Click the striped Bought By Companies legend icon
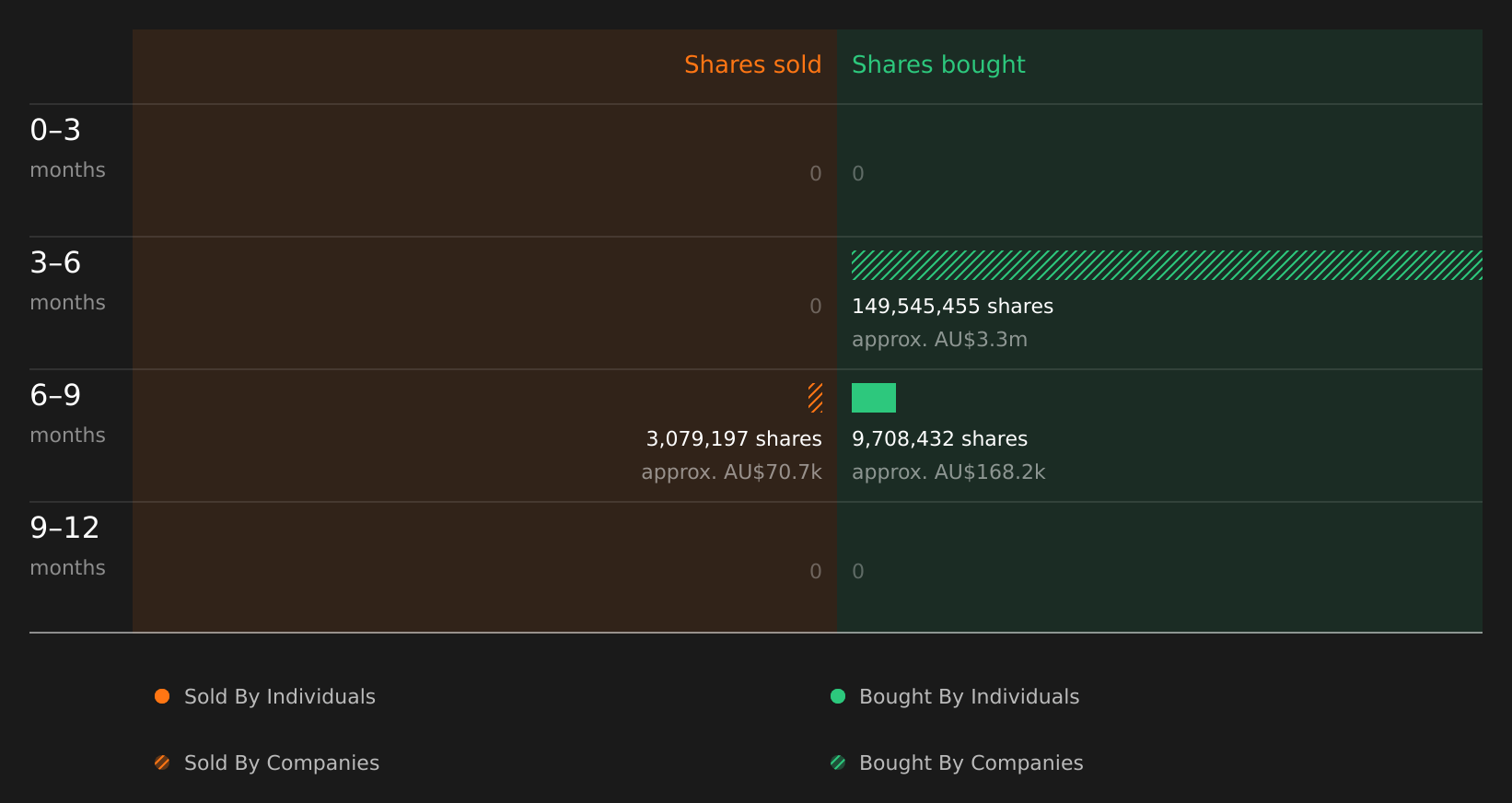This screenshot has height=803, width=1512. tap(838, 762)
